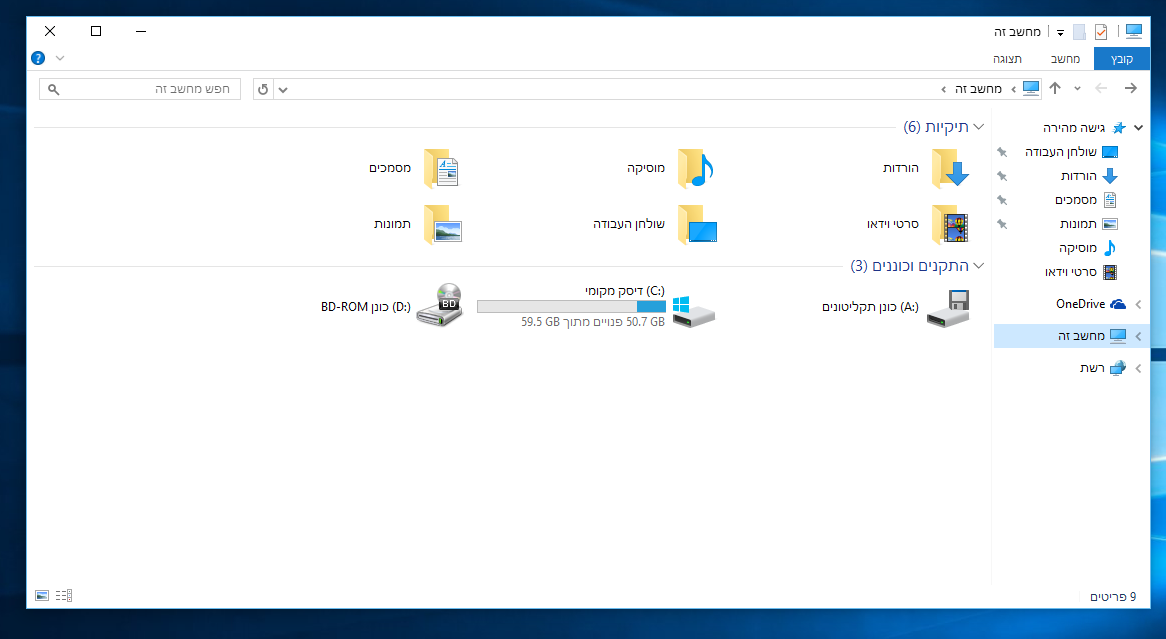Viewport: 1166px width, 639px height.
Task: Open the address bar history dropdown
Action: click(x=283, y=89)
